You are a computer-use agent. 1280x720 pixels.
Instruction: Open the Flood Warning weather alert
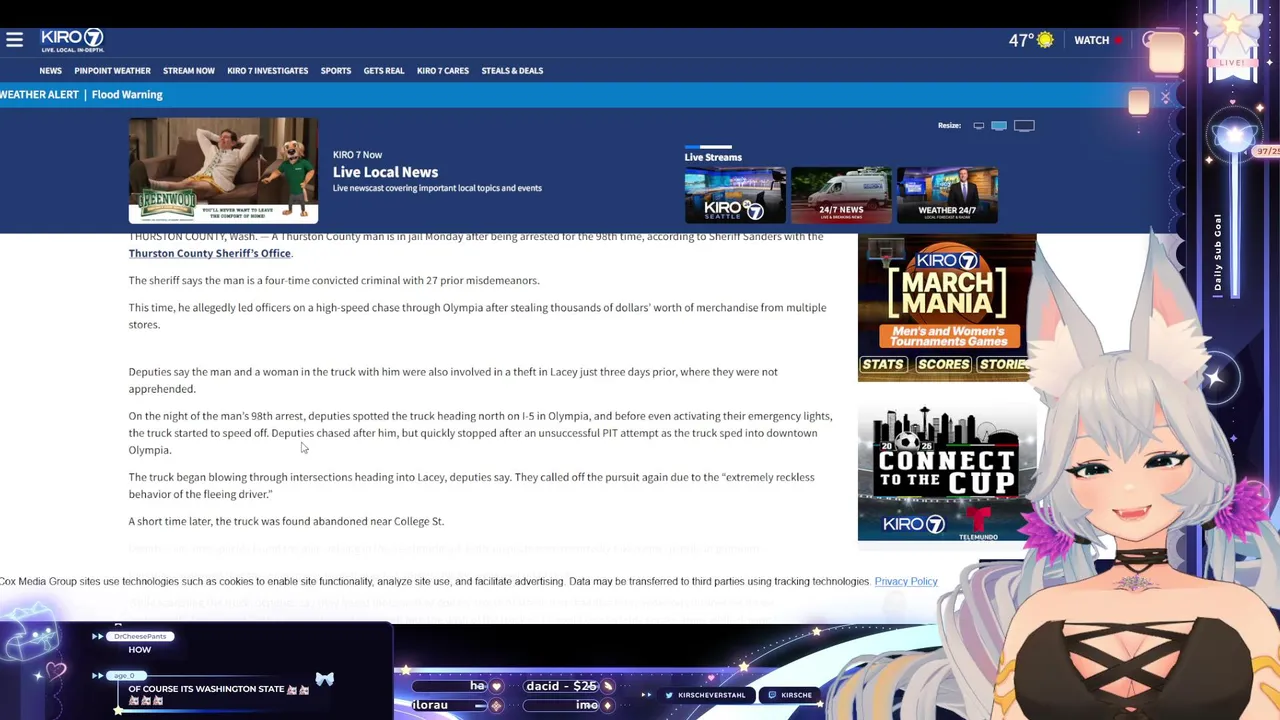pos(127,94)
